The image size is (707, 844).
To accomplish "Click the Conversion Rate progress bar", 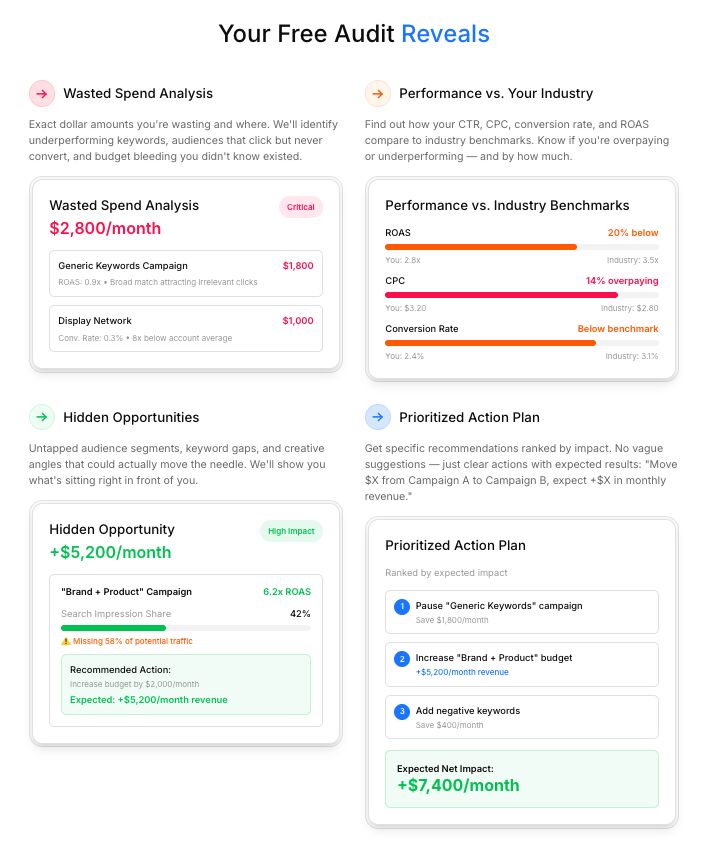I will click(x=521, y=343).
